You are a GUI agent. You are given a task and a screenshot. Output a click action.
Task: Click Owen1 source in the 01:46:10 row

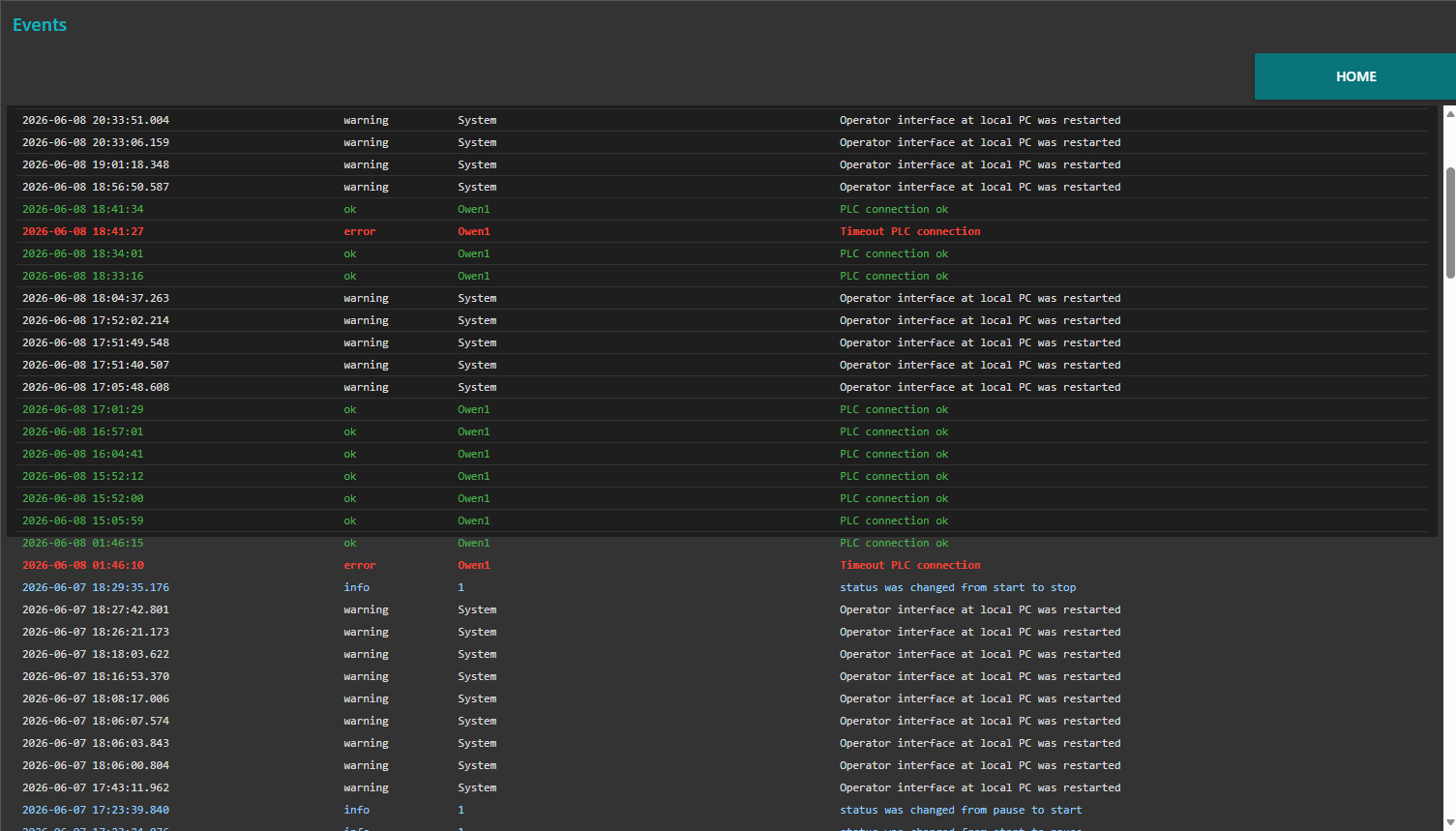tap(474, 565)
